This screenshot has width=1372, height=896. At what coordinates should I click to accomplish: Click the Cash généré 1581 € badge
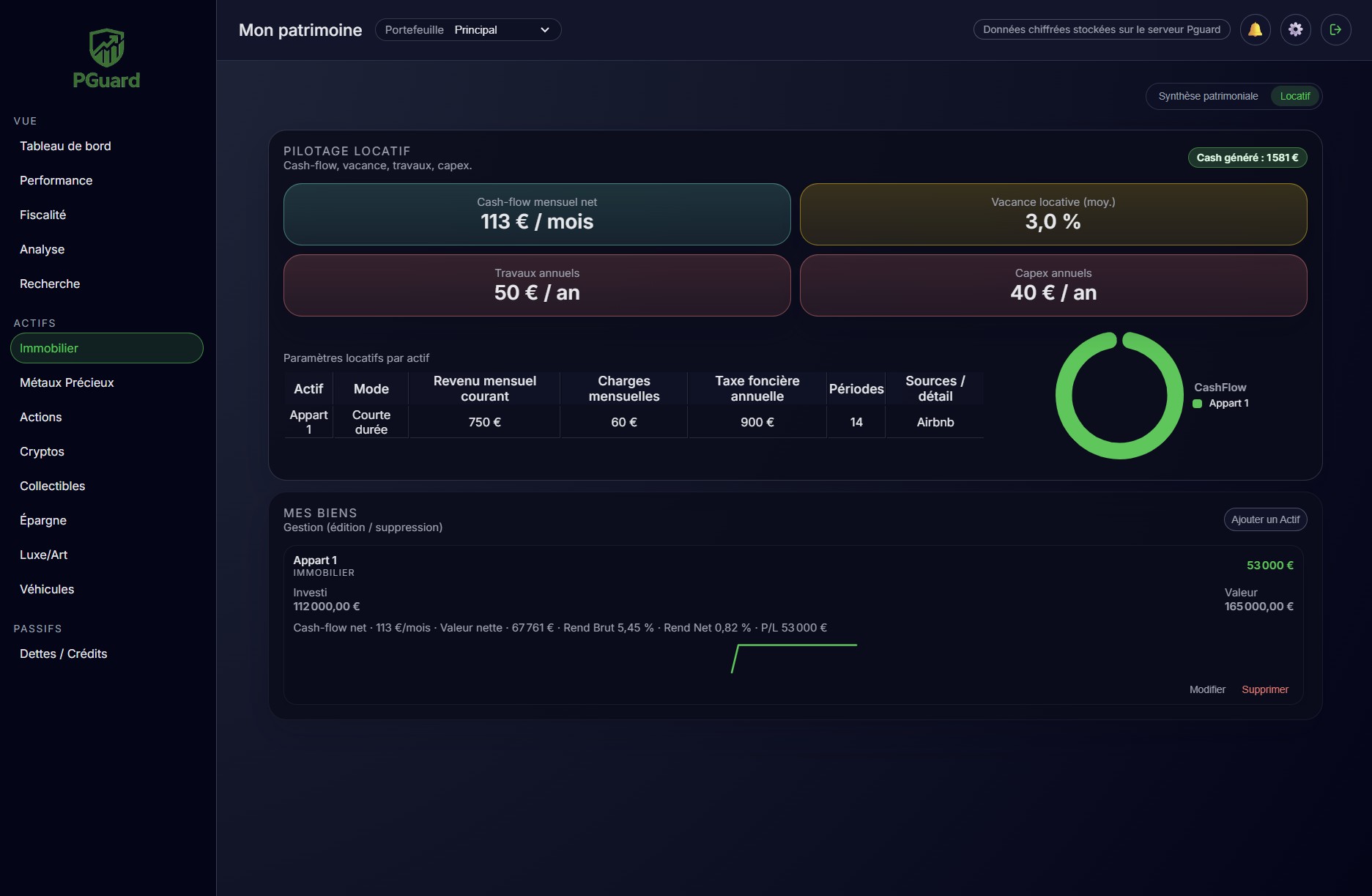[x=1247, y=158]
